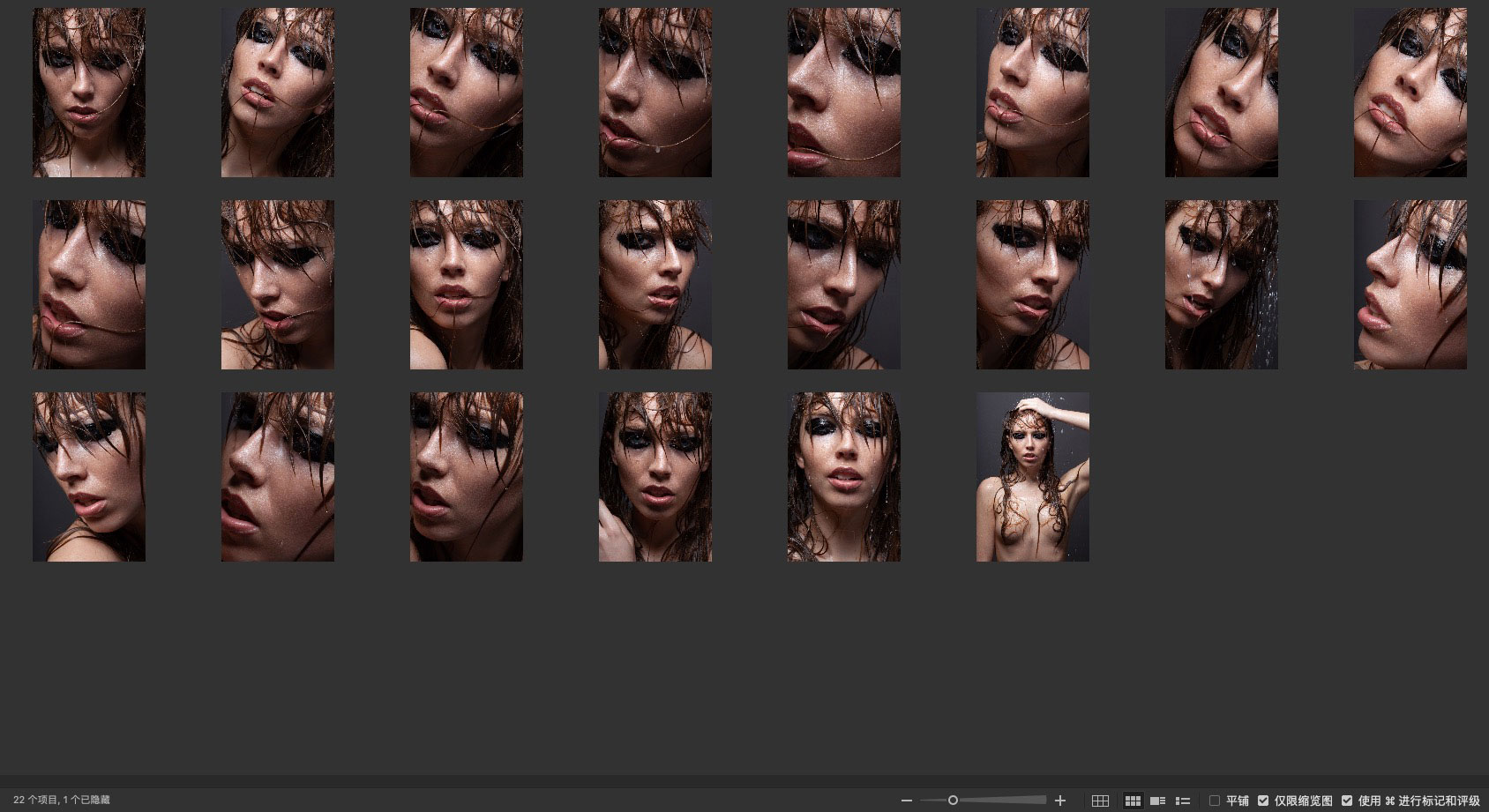This screenshot has height=812, width=1489.
Task: Select the last thumbnail in the top row
Action: click(1410, 93)
